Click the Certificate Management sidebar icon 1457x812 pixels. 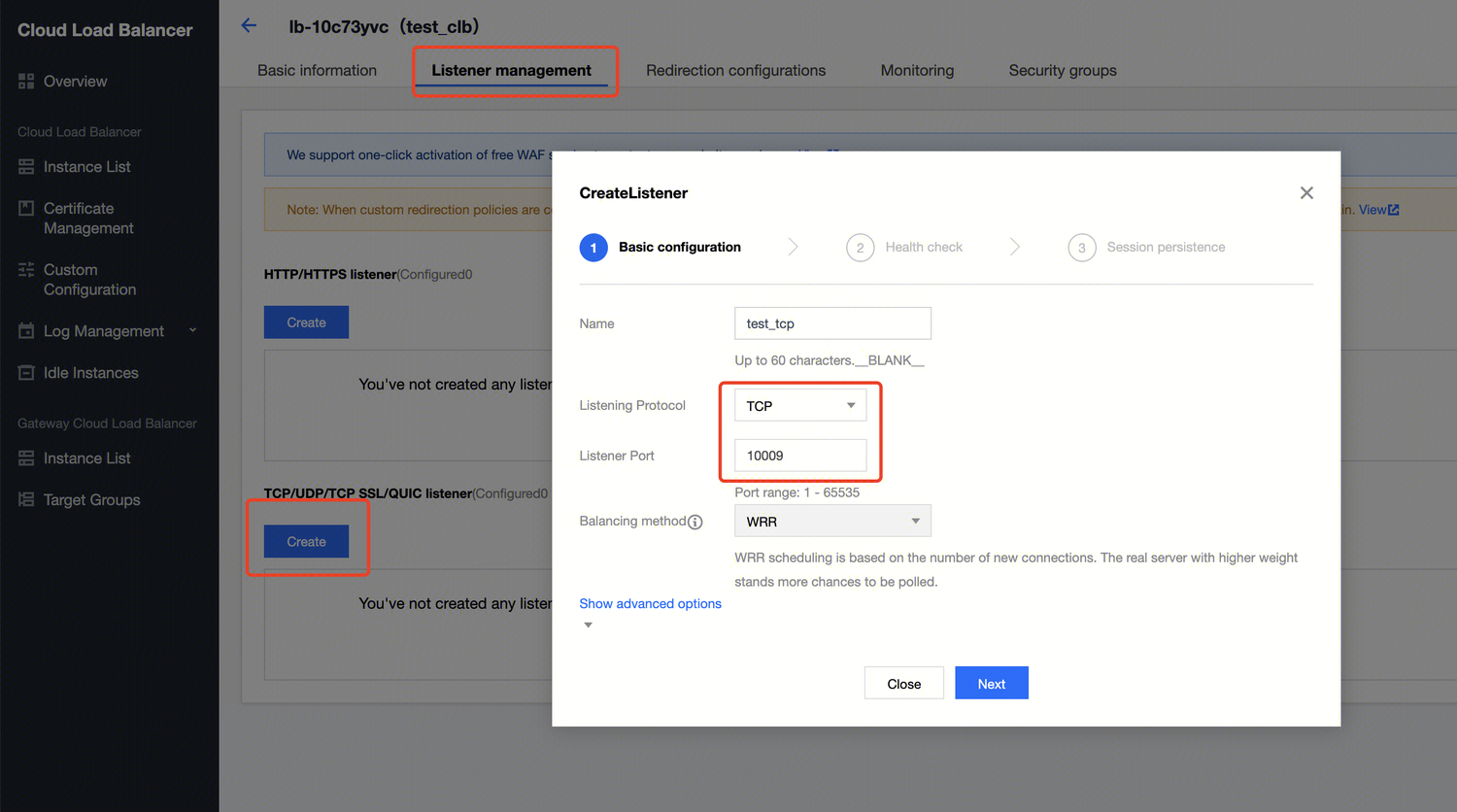pos(26,209)
